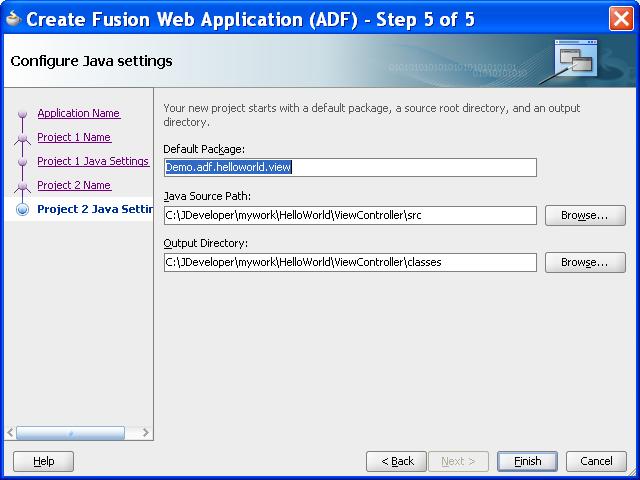The image size is (640, 480).
Task: Click the disabled Next button
Action: [x=458, y=461]
